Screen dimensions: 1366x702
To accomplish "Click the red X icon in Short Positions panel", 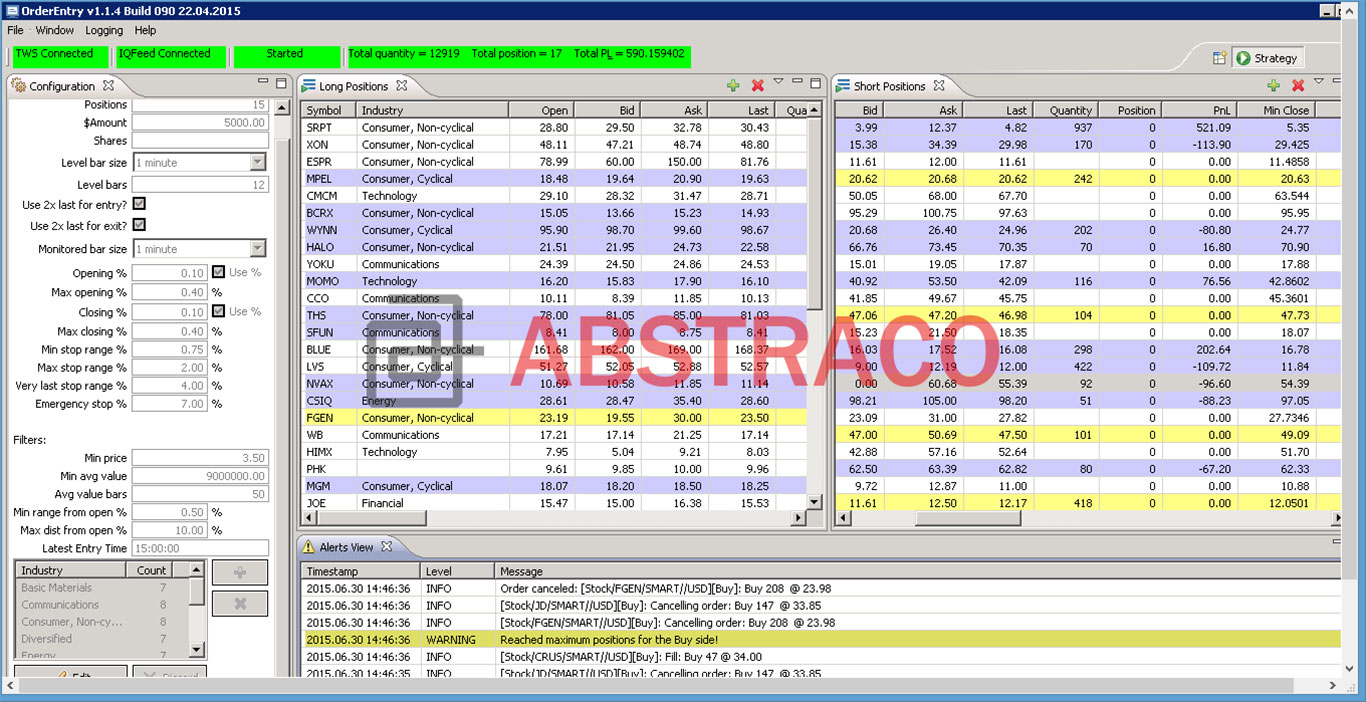I will coord(1297,86).
